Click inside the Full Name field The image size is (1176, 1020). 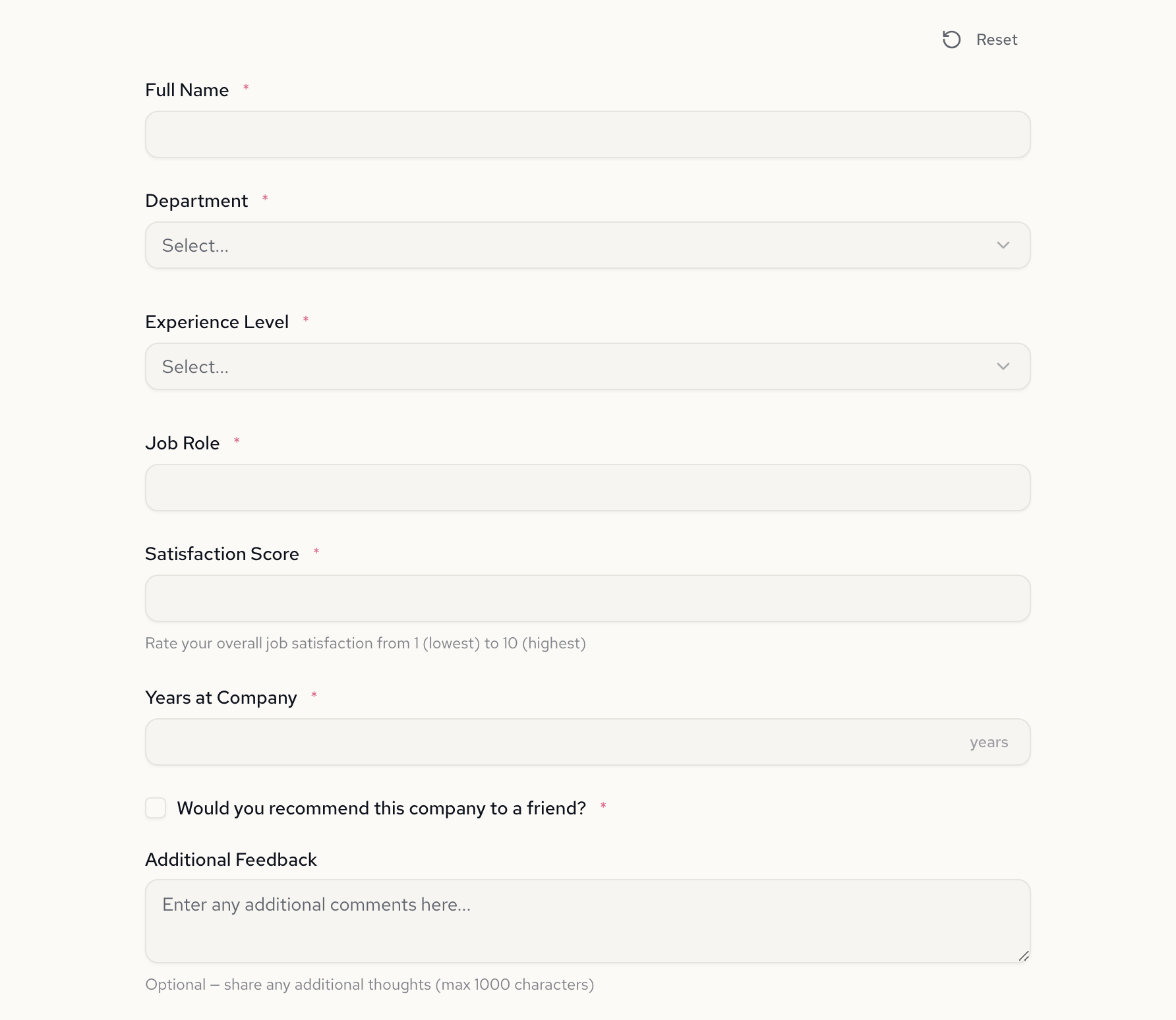tap(587, 134)
